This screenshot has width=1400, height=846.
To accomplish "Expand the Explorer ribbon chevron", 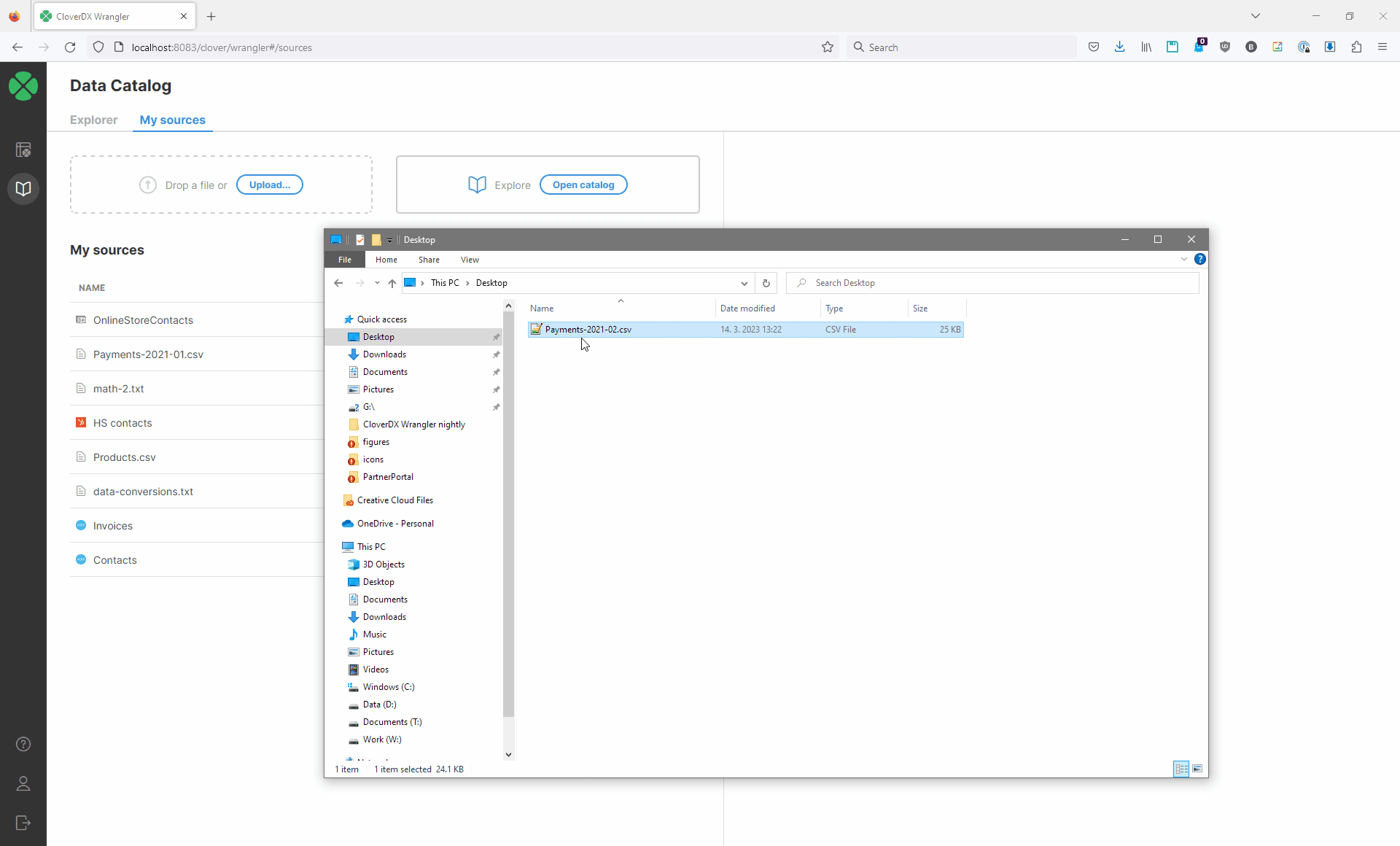I will 1184,259.
